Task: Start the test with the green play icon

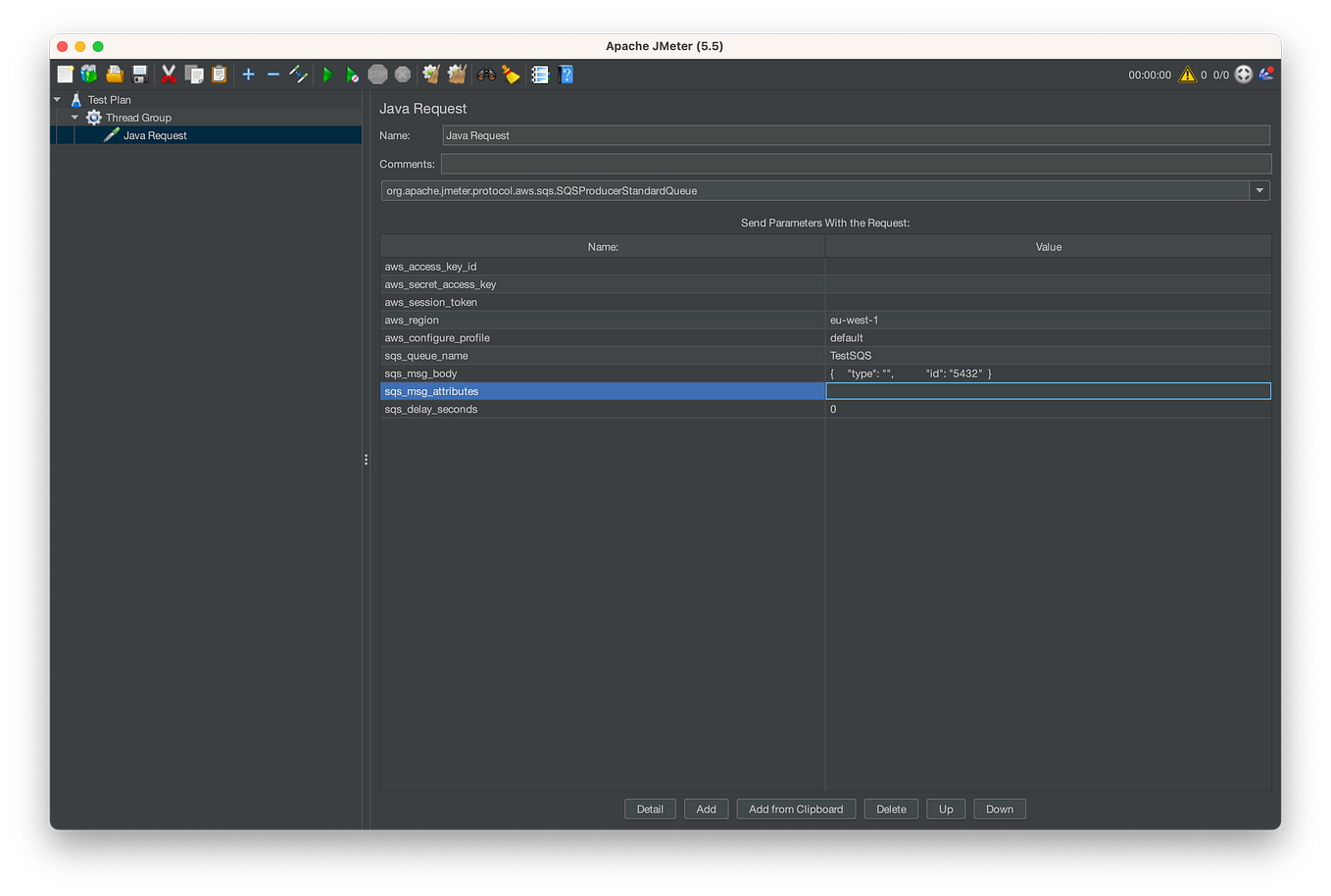Action: click(x=327, y=74)
